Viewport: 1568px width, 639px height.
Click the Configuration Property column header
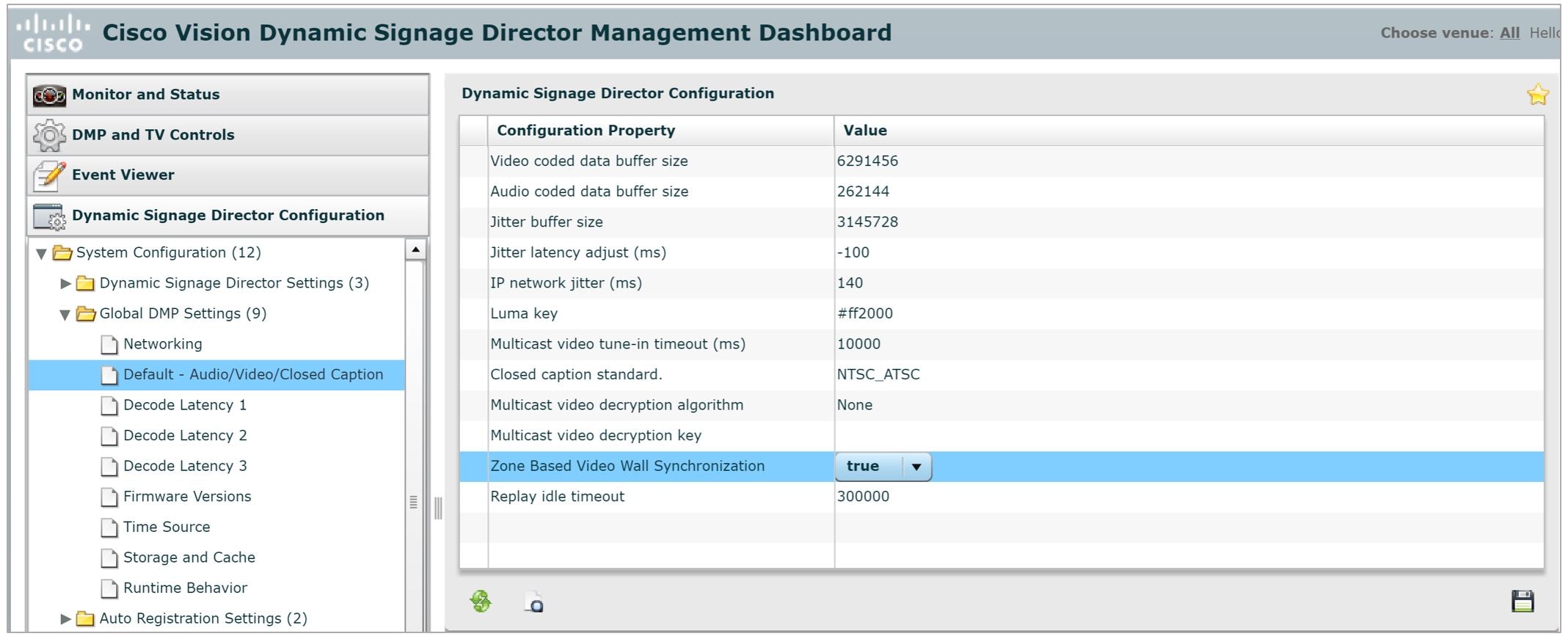click(x=661, y=131)
